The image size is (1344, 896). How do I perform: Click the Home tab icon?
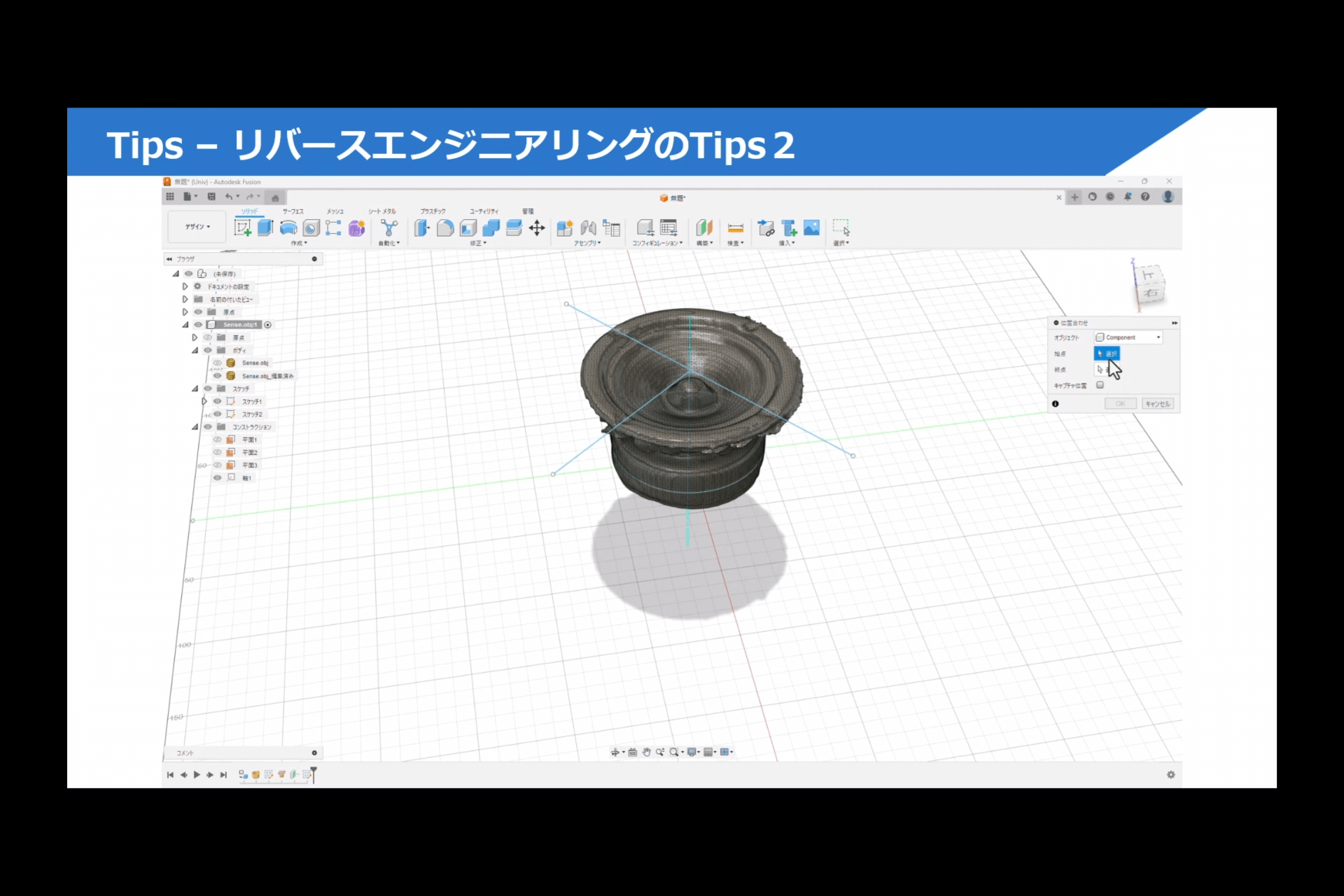(x=275, y=197)
